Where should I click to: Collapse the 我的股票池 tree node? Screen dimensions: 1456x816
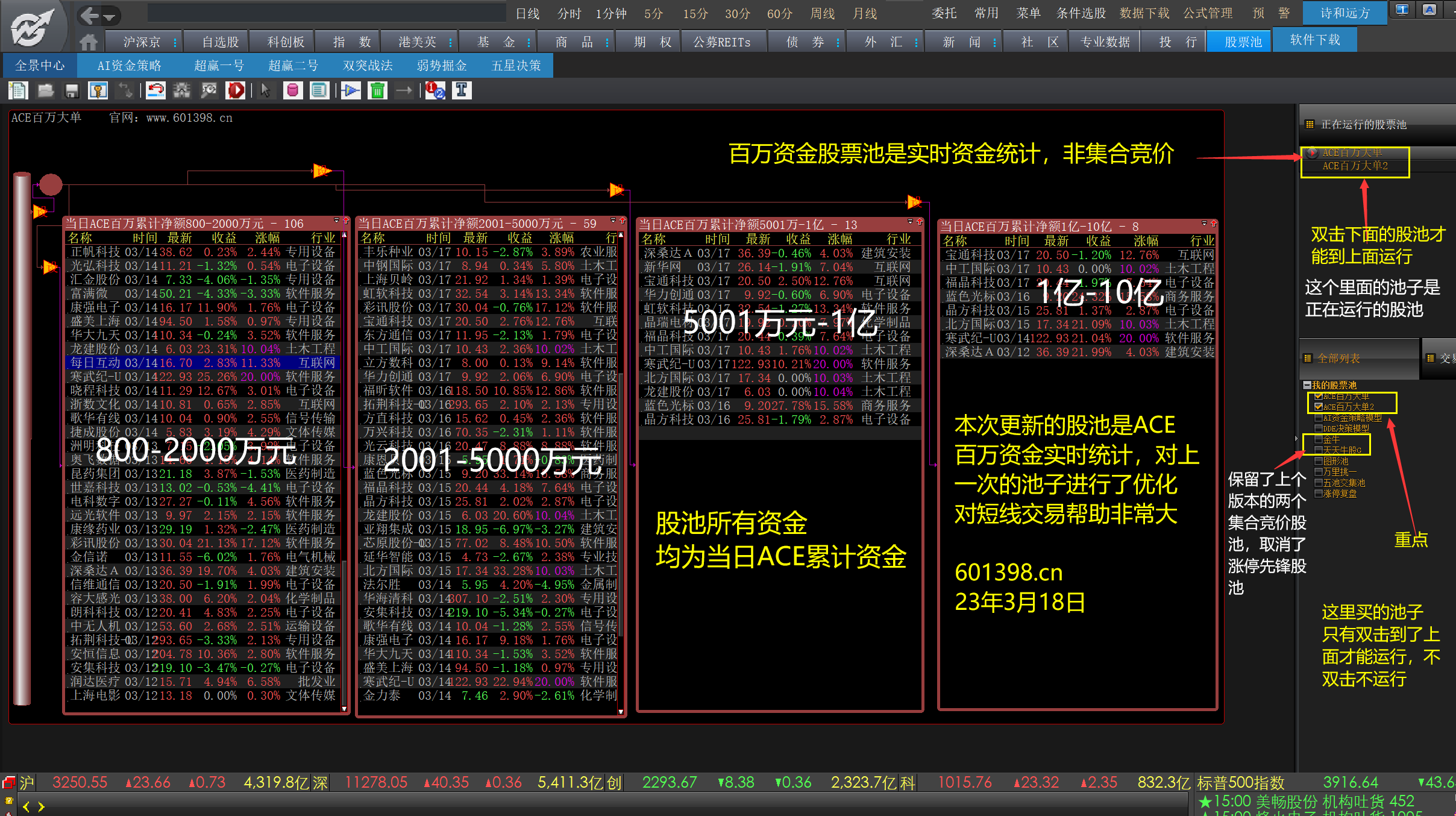[1307, 384]
